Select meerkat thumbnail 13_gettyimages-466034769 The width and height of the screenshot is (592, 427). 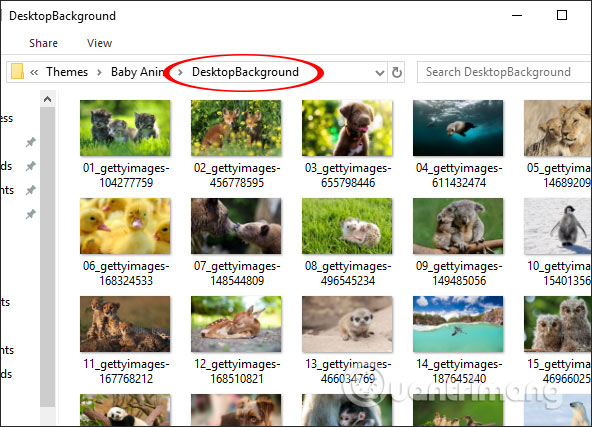tap(347, 324)
